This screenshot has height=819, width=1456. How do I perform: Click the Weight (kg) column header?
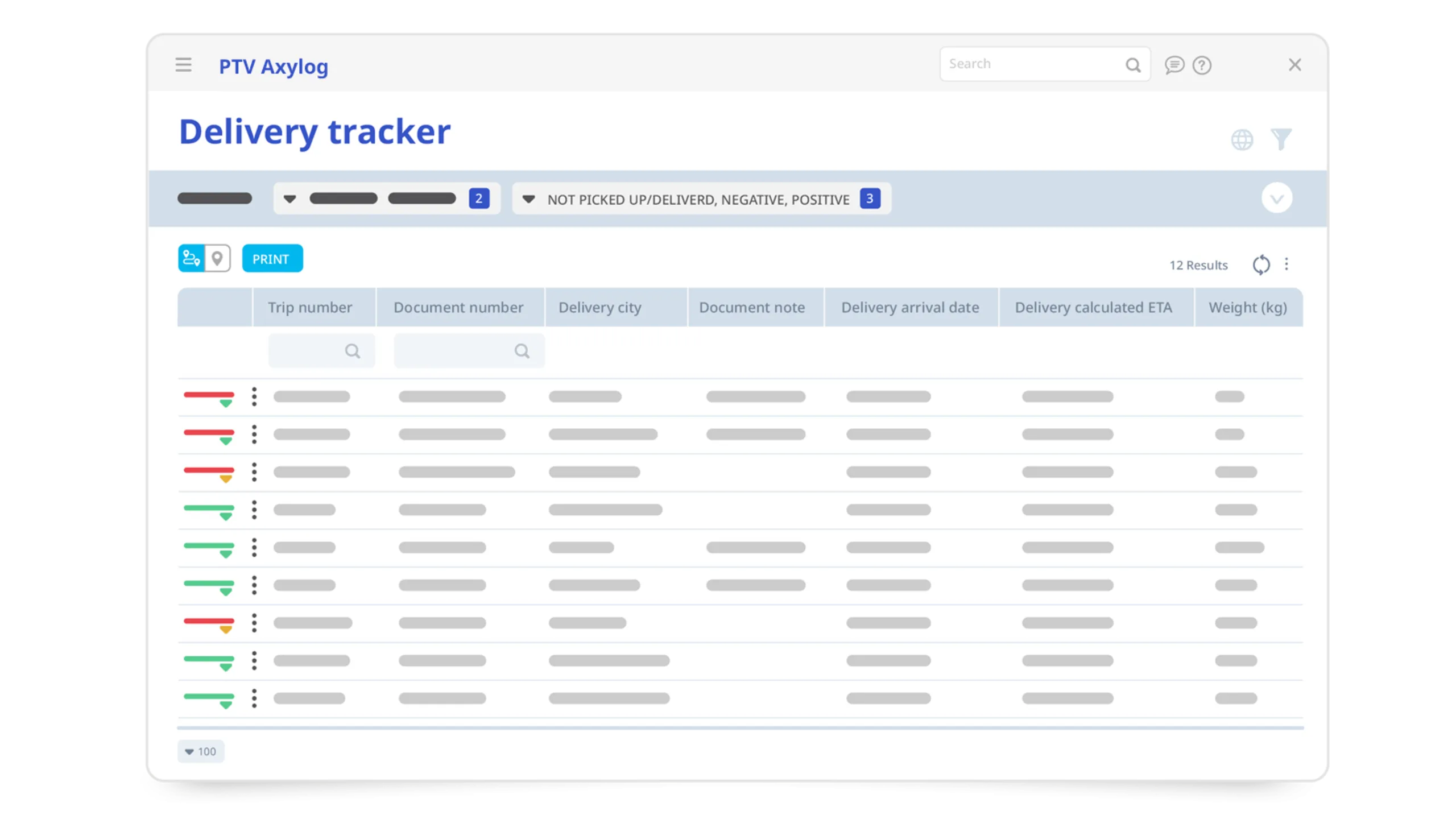(x=1248, y=308)
